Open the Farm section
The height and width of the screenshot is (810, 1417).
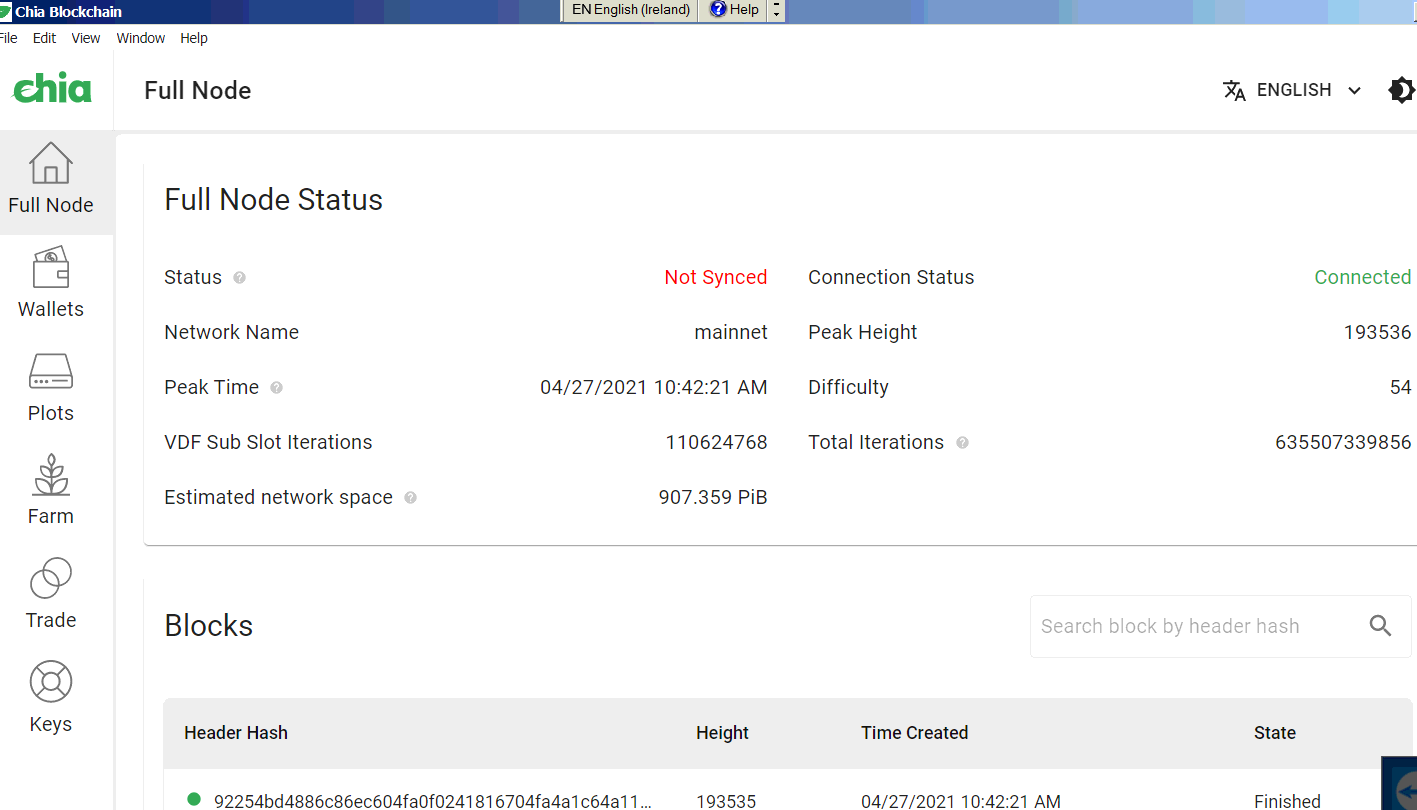[x=51, y=491]
